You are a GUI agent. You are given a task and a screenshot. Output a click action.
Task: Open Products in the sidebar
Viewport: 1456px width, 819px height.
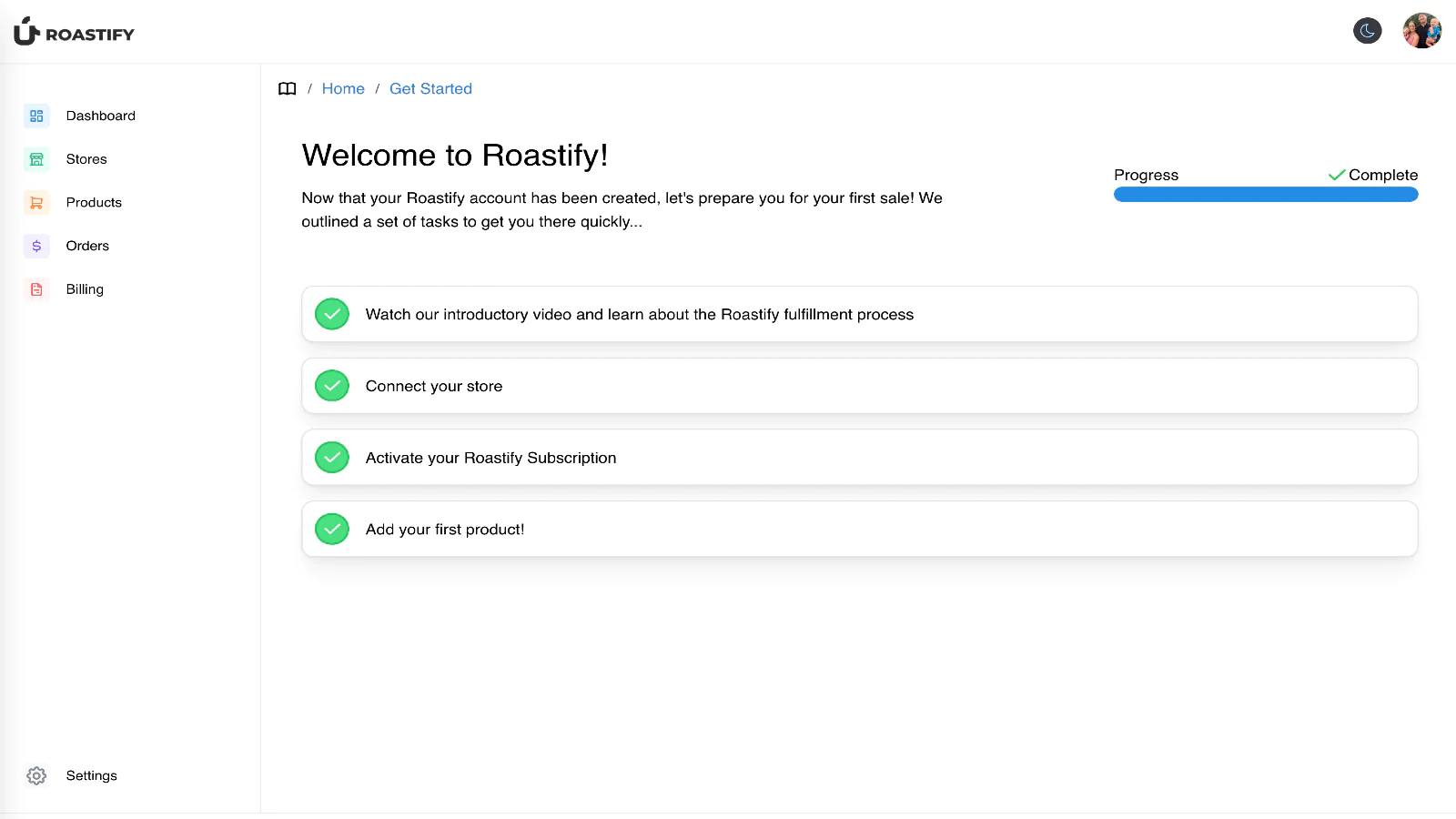pyautogui.click(x=94, y=202)
